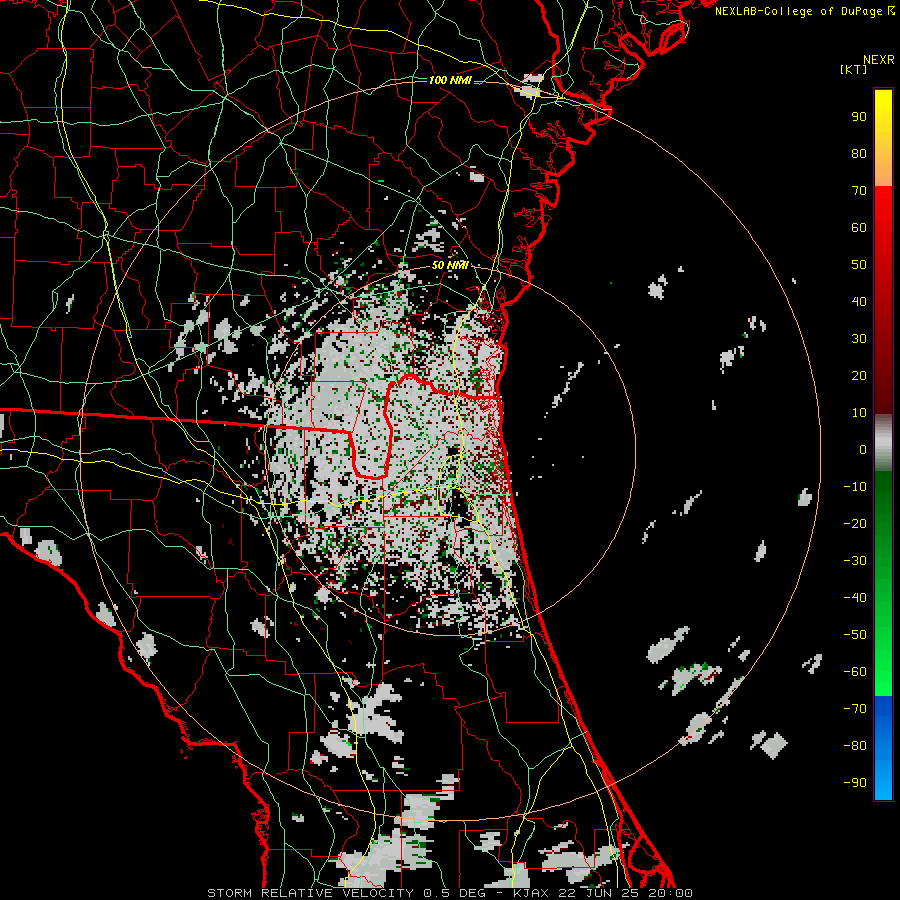Select the positive 60 scale value
This screenshot has width=900, height=900.
(859, 228)
